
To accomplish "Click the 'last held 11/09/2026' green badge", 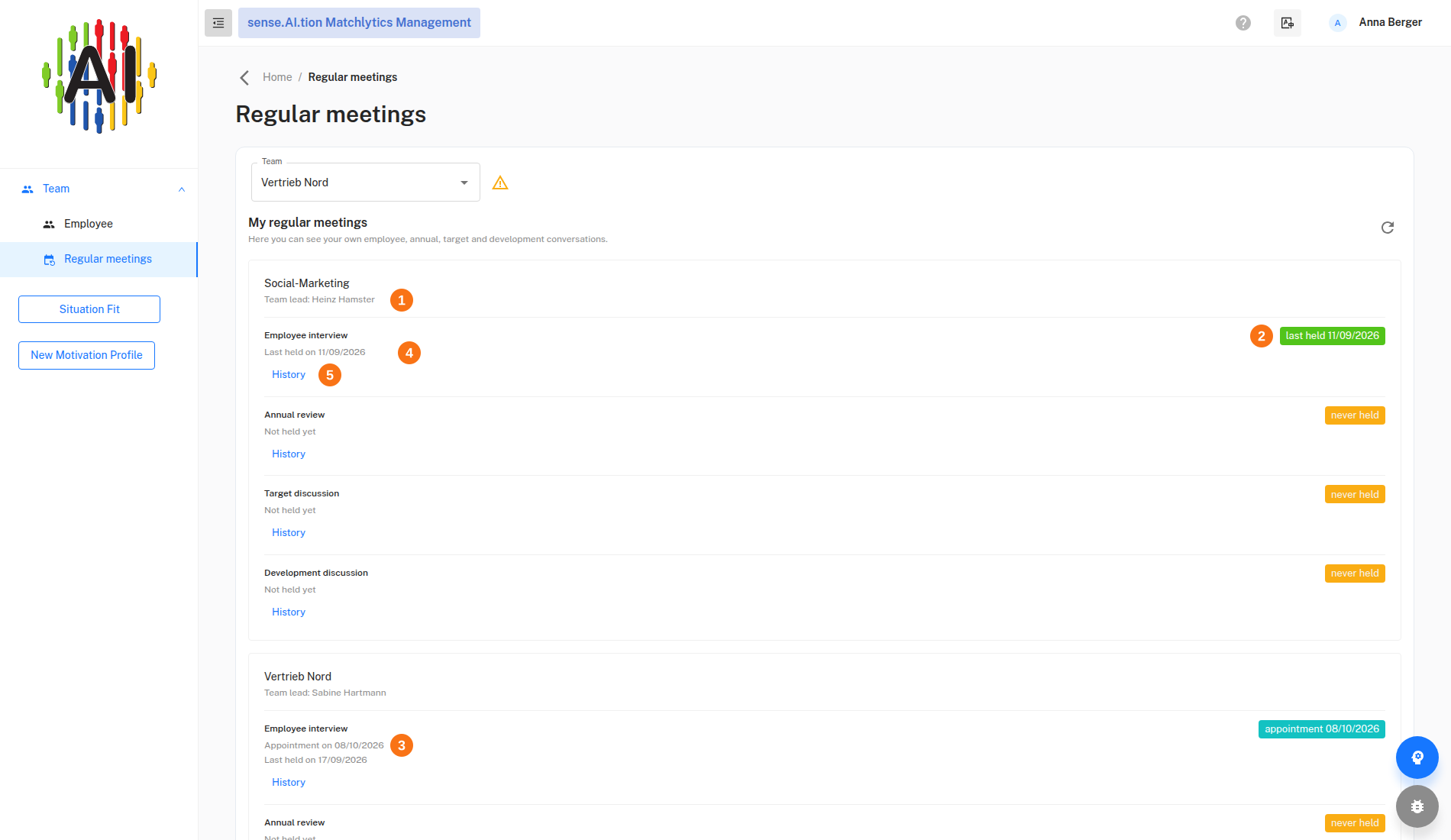I will (1332, 336).
